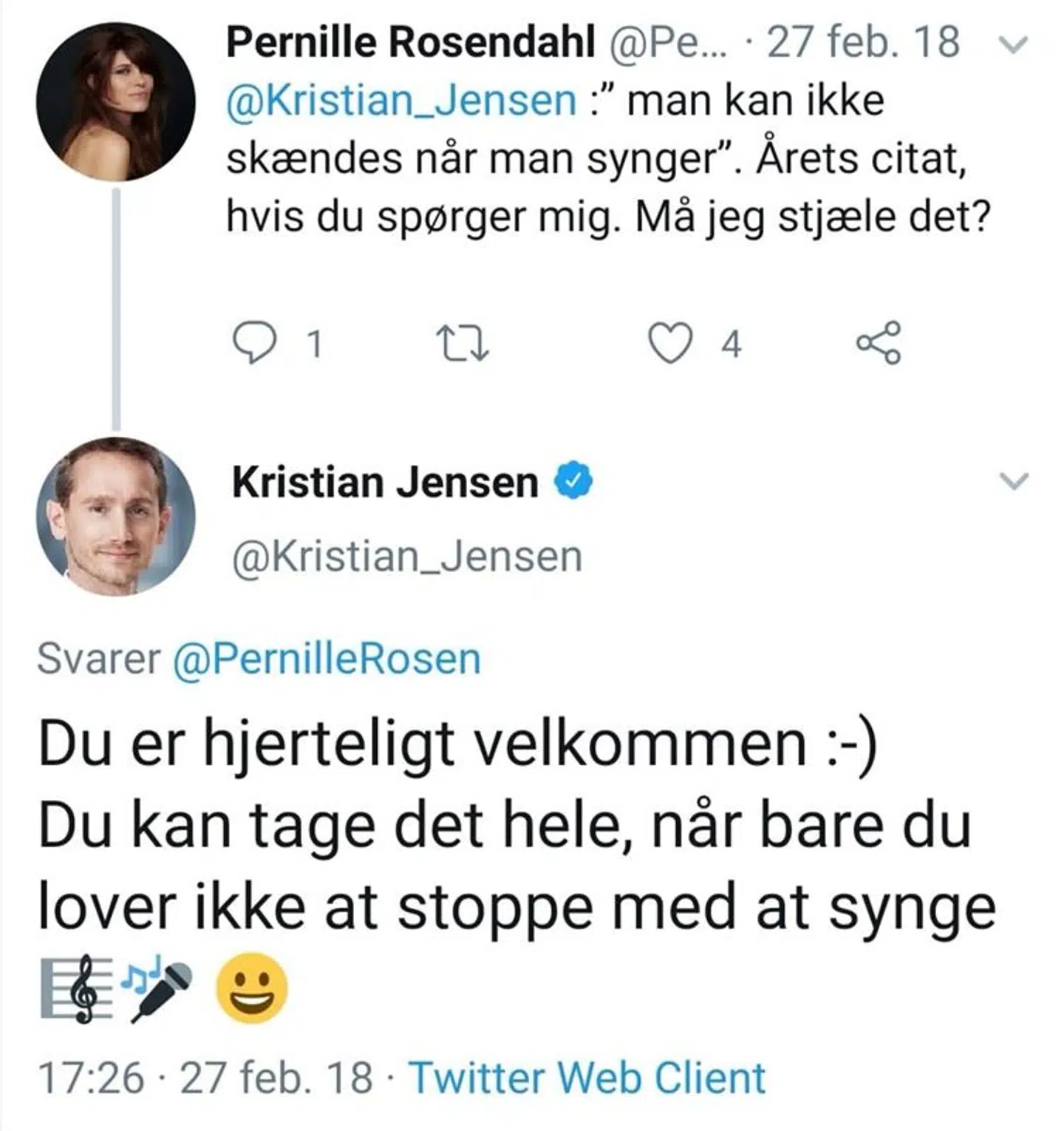The image size is (1064, 1131).
Task: Open Pernille Rosendahl's tweet options chevron
Action: pos(1014,46)
